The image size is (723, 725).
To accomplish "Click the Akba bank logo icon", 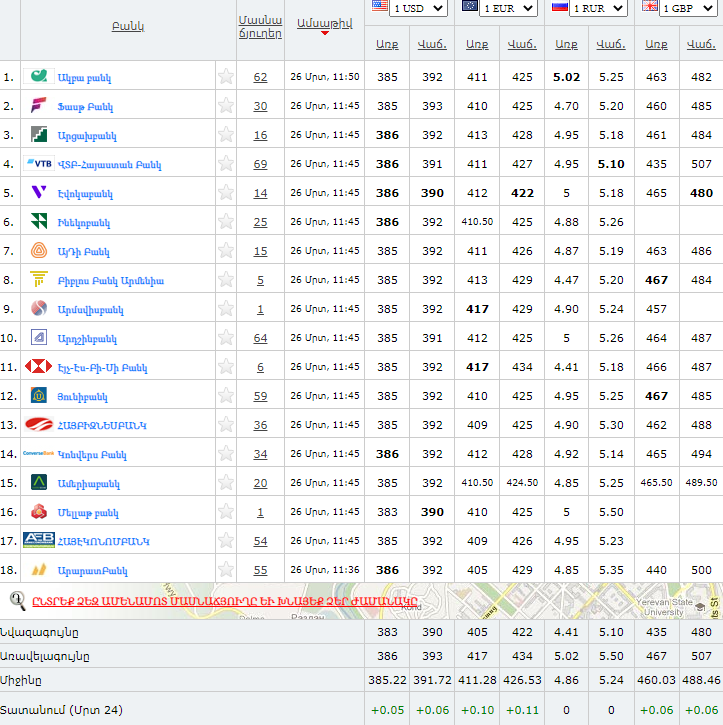I will point(39,76).
